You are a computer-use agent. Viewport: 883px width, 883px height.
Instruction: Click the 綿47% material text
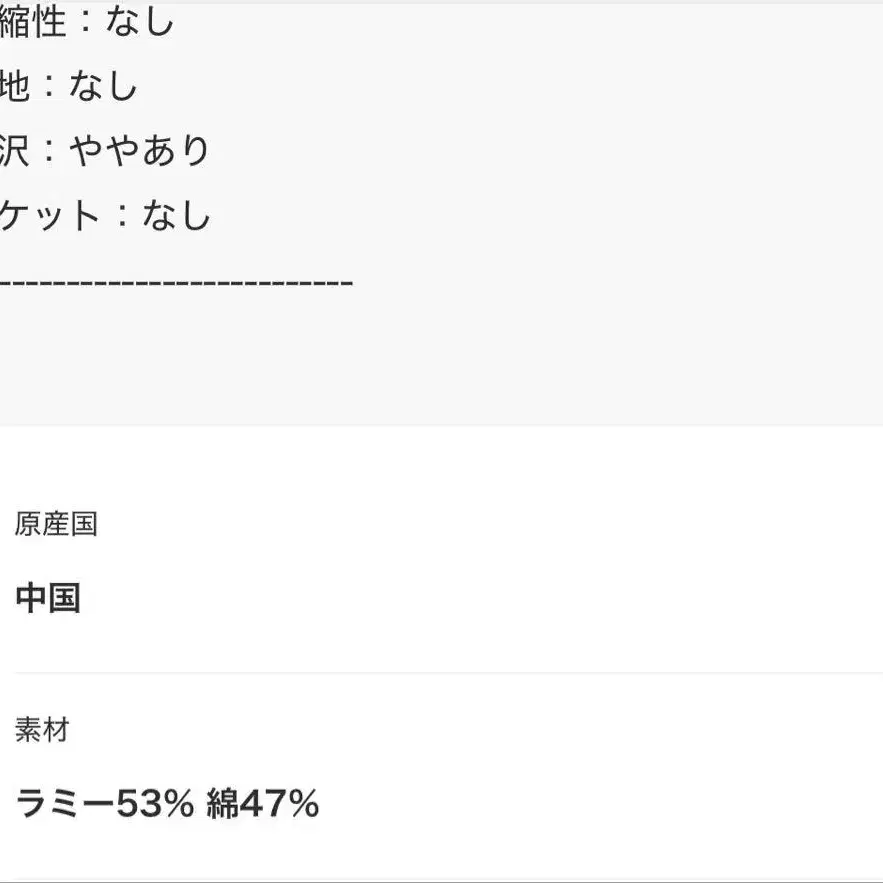(x=263, y=803)
